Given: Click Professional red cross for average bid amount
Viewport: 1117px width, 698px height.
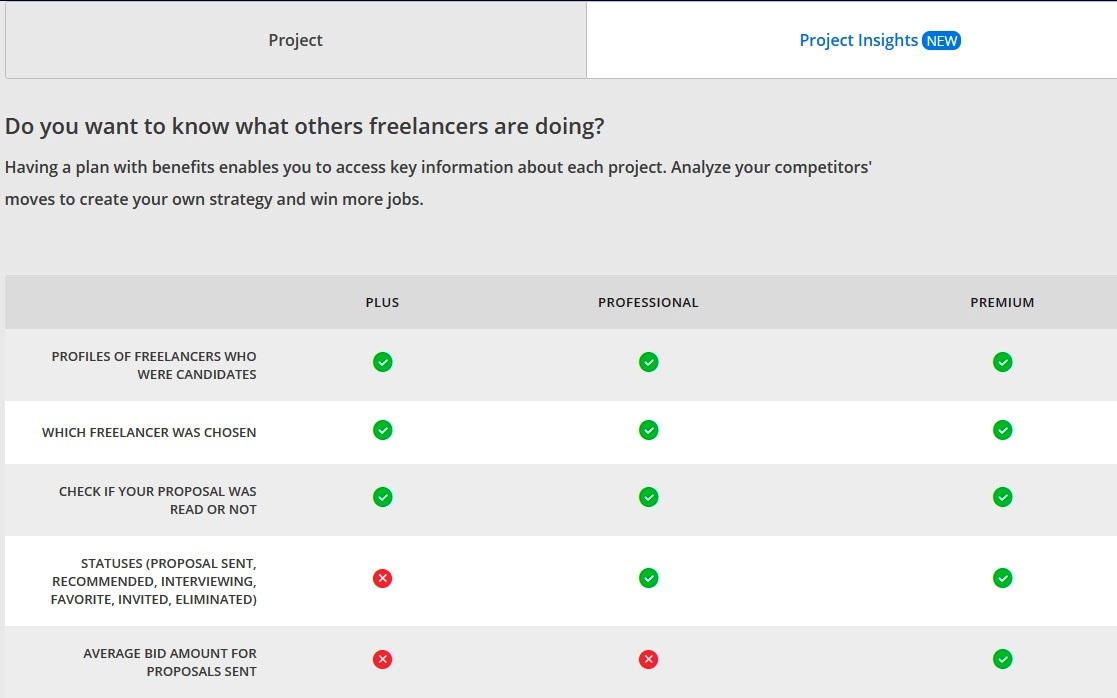Looking at the screenshot, I should (648, 659).
